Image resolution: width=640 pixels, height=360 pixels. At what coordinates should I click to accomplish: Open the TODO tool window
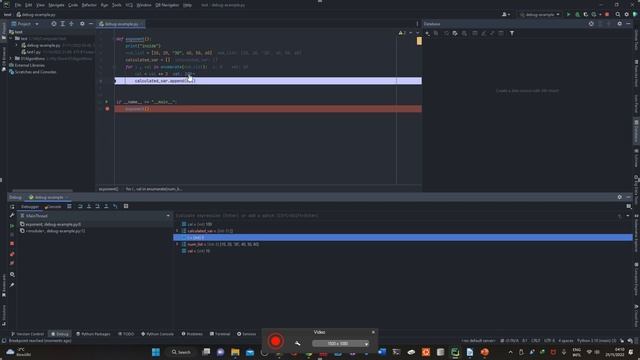coord(126,334)
